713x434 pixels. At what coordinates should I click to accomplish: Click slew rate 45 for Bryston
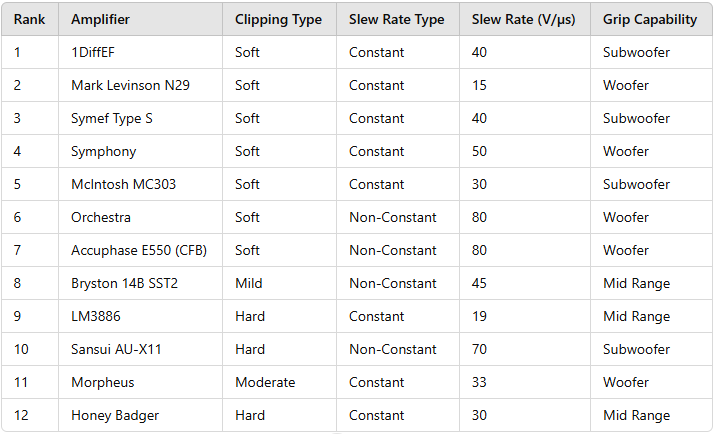[x=479, y=283]
